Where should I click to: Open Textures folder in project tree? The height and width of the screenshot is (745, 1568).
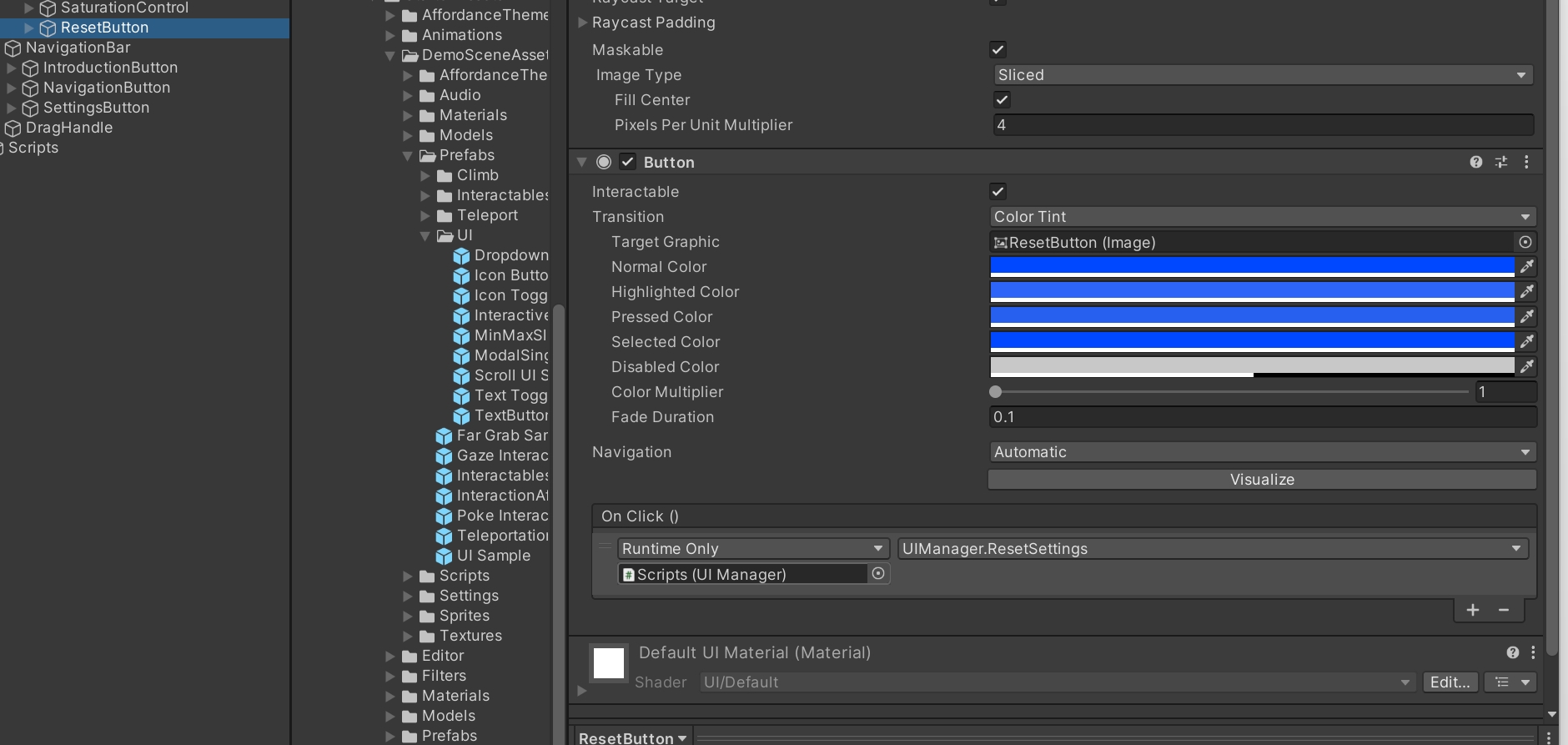(461, 636)
